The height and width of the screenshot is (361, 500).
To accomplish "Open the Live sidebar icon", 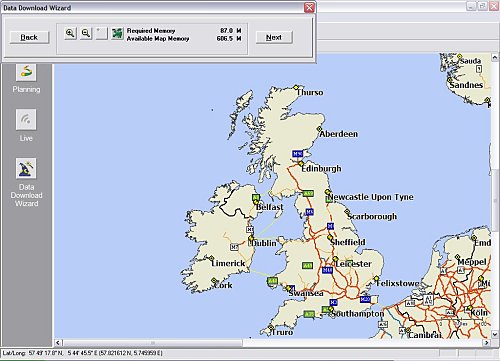I will (26, 119).
